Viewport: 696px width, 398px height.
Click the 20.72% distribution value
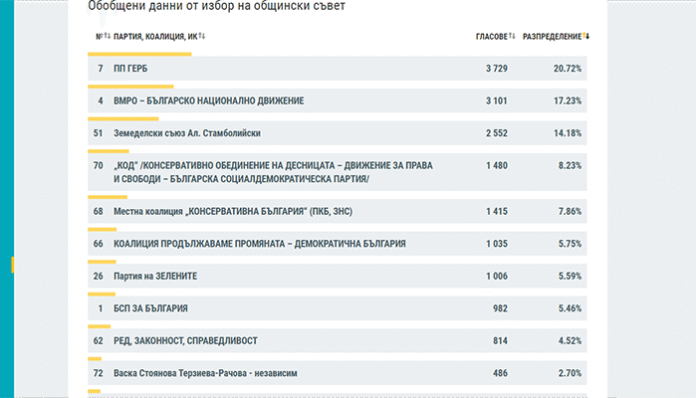567,68
